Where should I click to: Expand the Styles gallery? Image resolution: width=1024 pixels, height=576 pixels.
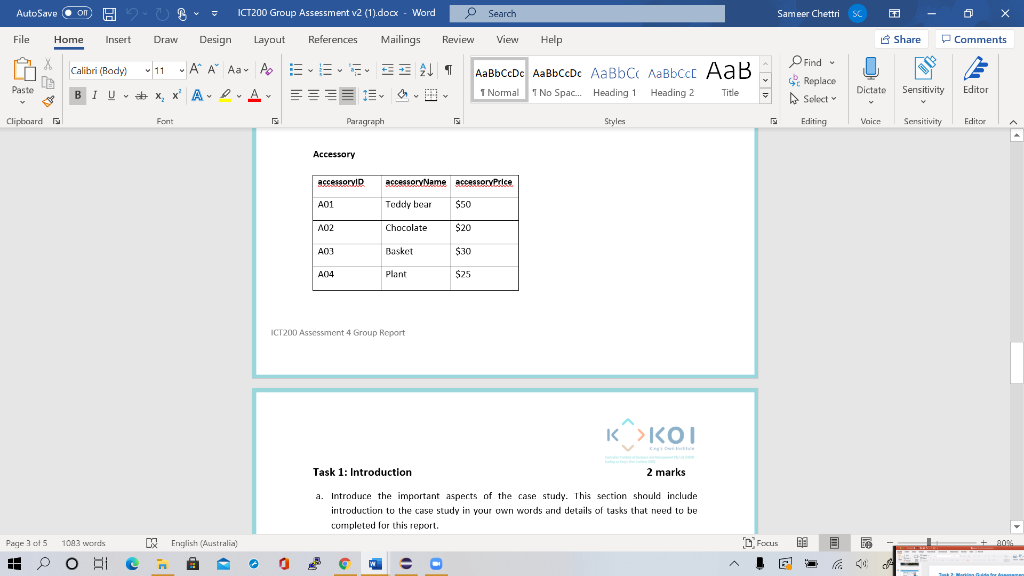tap(766, 96)
